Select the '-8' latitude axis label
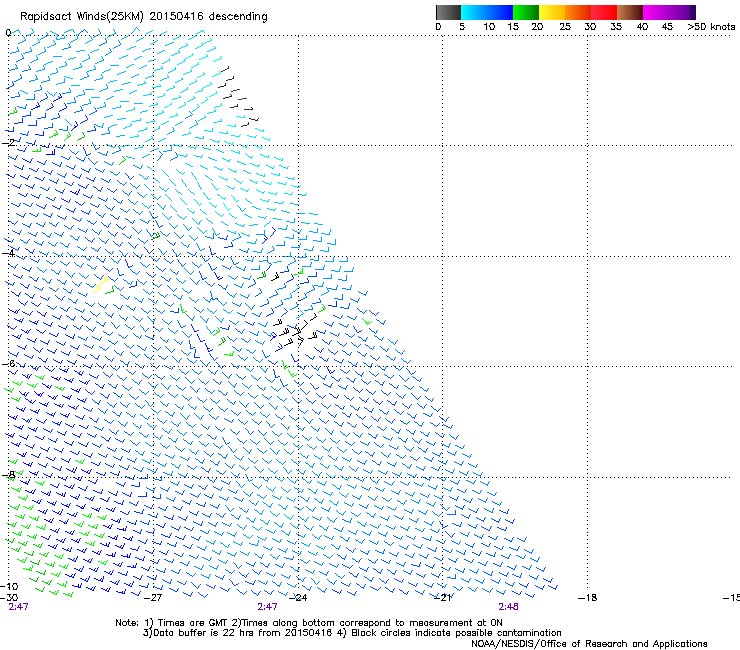 (8, 475)
